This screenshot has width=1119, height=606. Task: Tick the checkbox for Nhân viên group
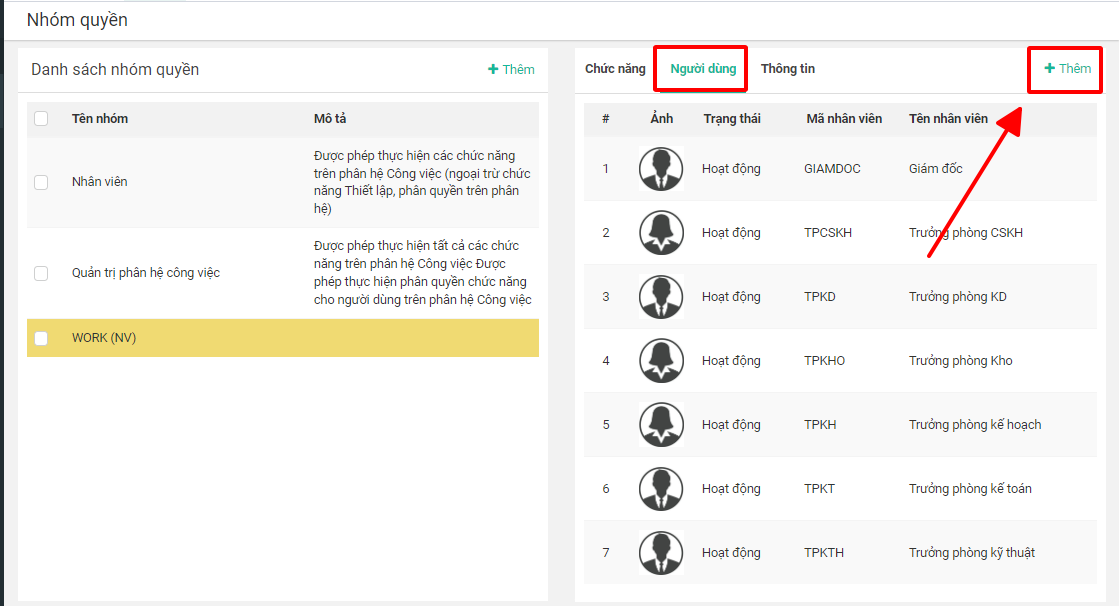click(41, 182)
